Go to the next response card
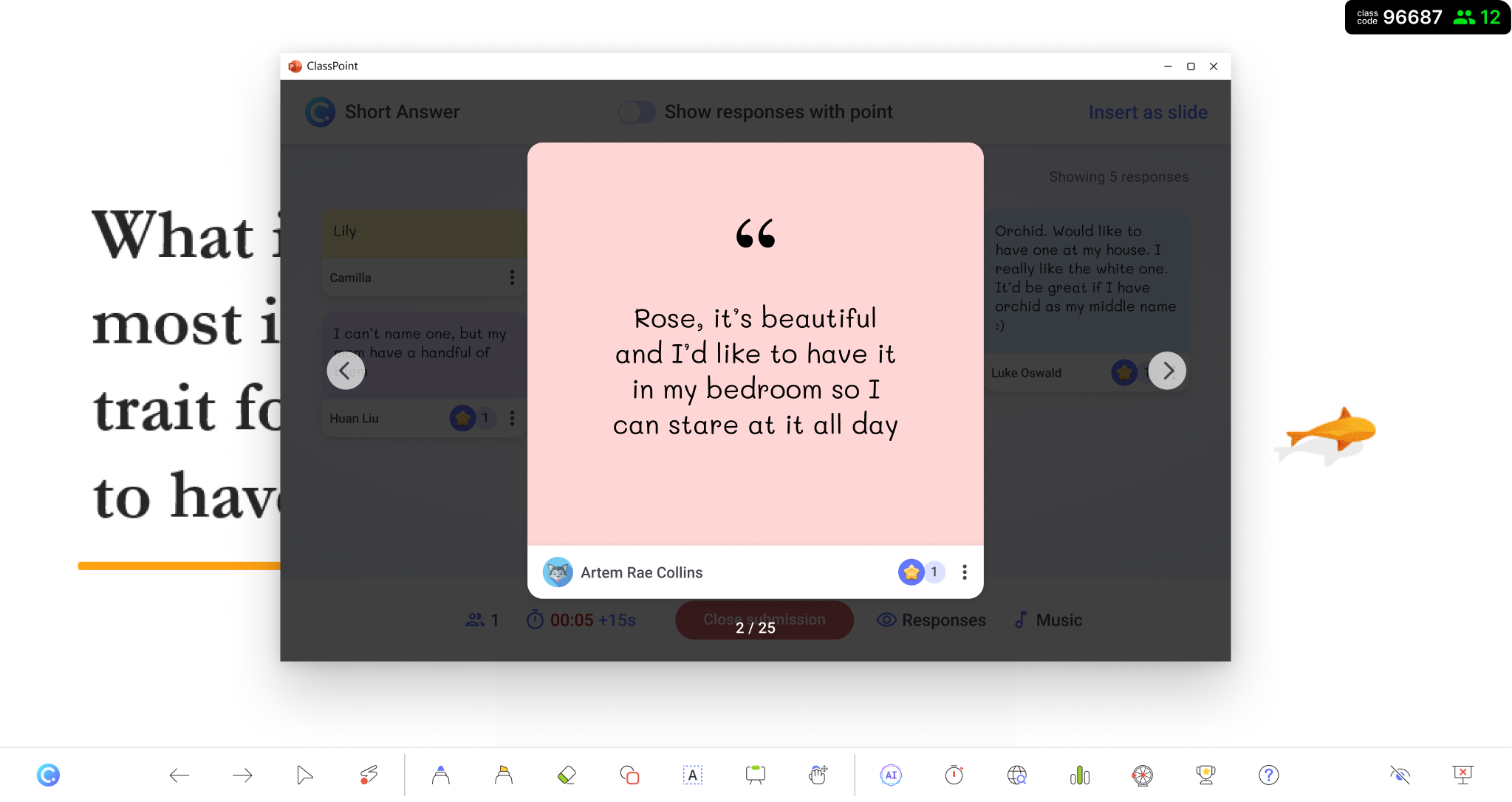This screenshot has width=1512, height=802. pos(1166,370)
